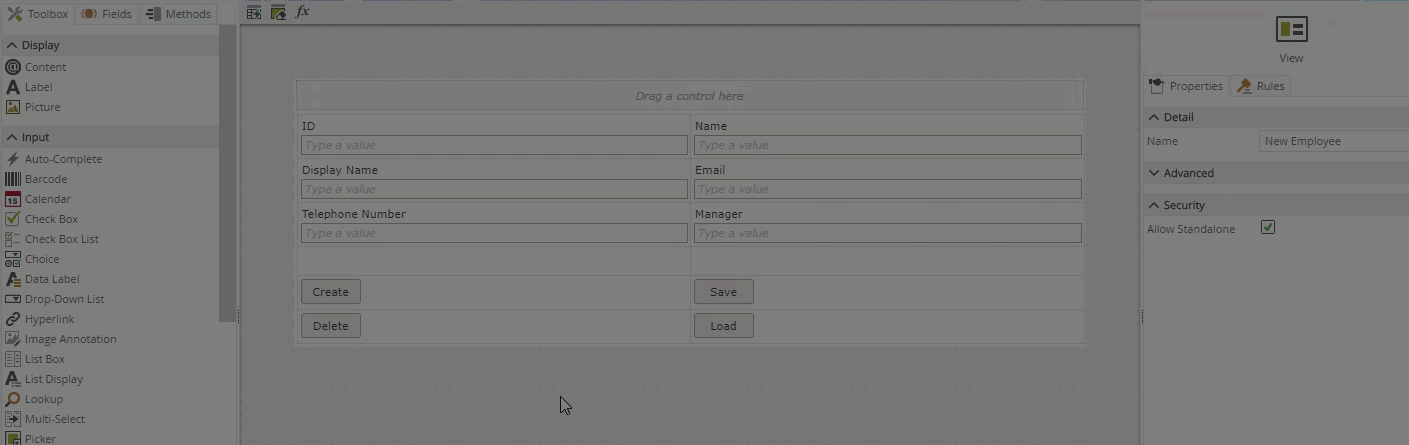Click the Display Name text box
Image resolution: width=1409 pixels, height=445 pixels.
pos(494,189)
